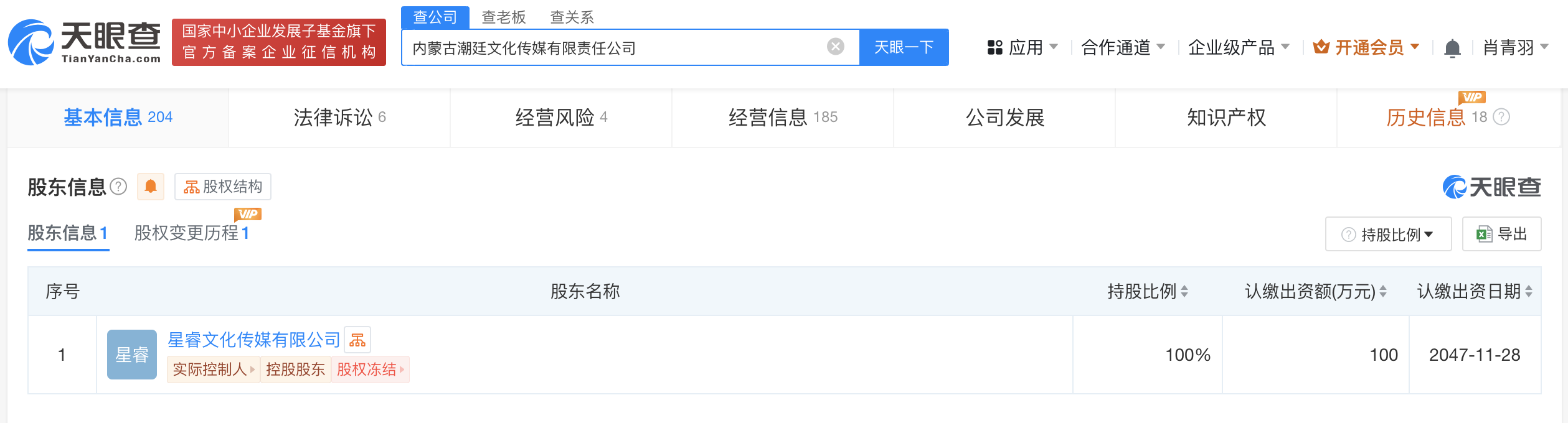Click help icon next to 股东信息 heading
This screenshot has height=423, width=1568.
click(118, 187)
